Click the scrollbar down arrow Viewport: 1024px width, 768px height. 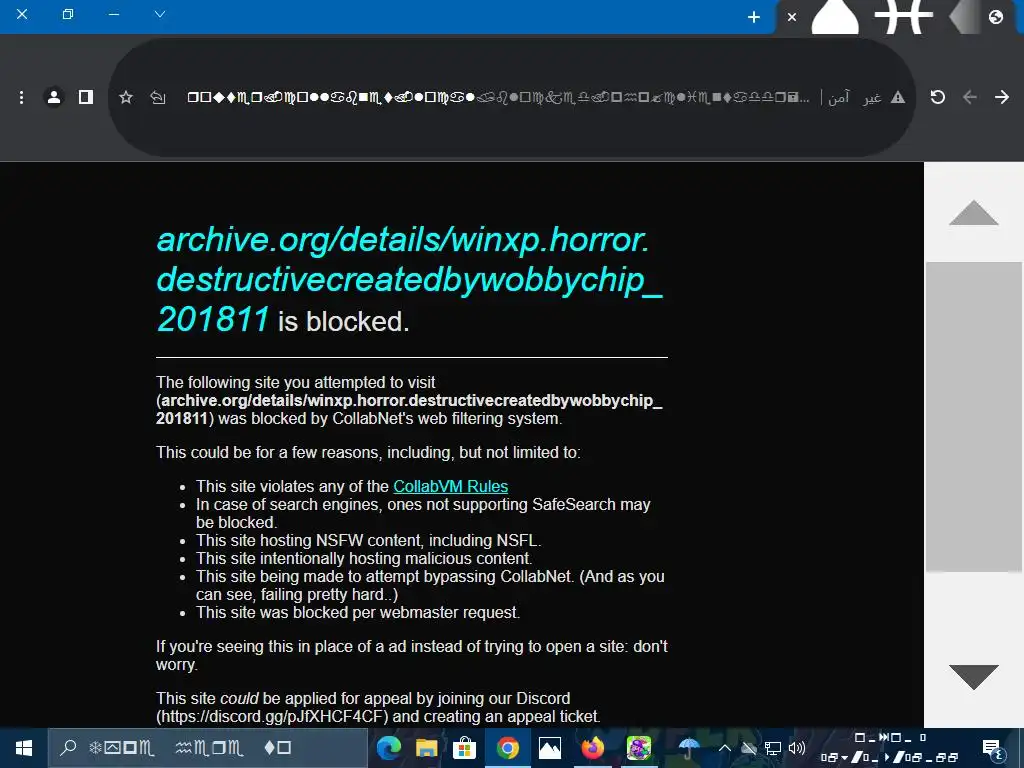pyautogui.click(x=974, y=677)
